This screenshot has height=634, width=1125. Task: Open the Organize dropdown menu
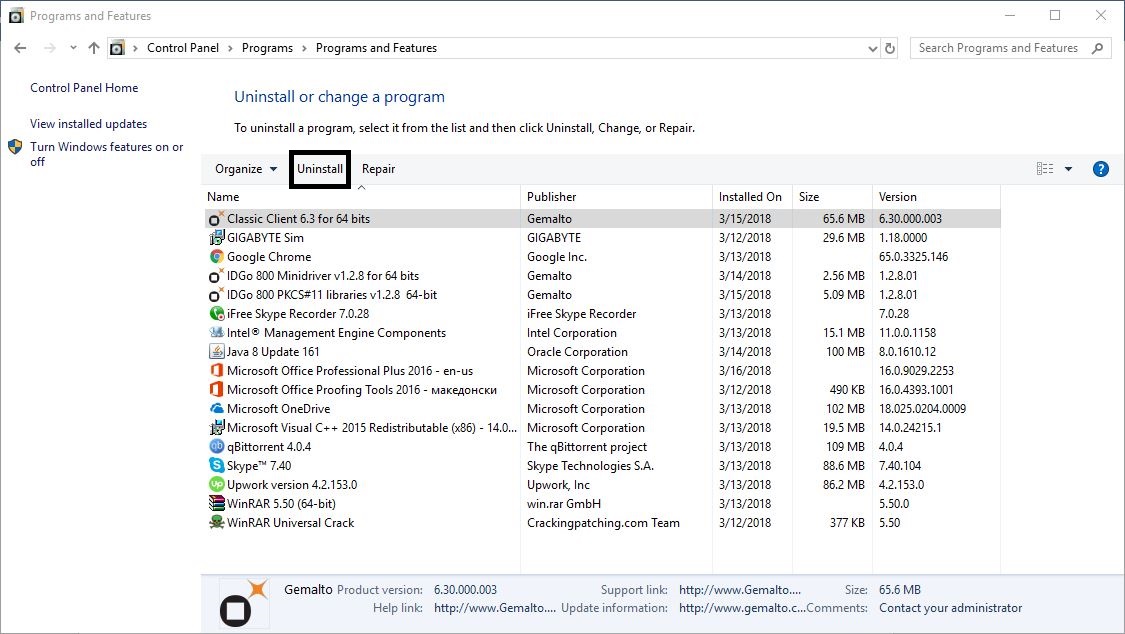point(245,169)
